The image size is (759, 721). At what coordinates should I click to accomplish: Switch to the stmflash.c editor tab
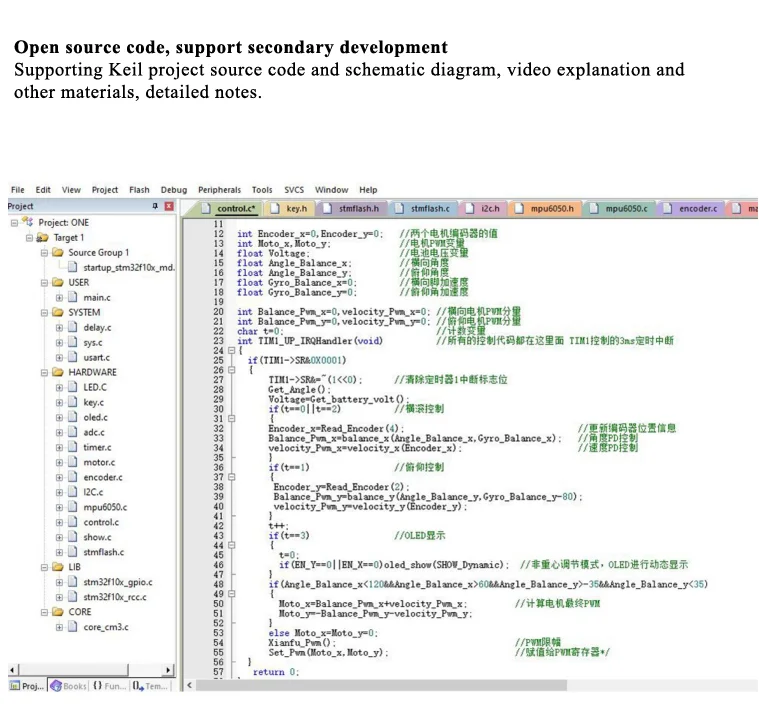(x=424, y=208)
